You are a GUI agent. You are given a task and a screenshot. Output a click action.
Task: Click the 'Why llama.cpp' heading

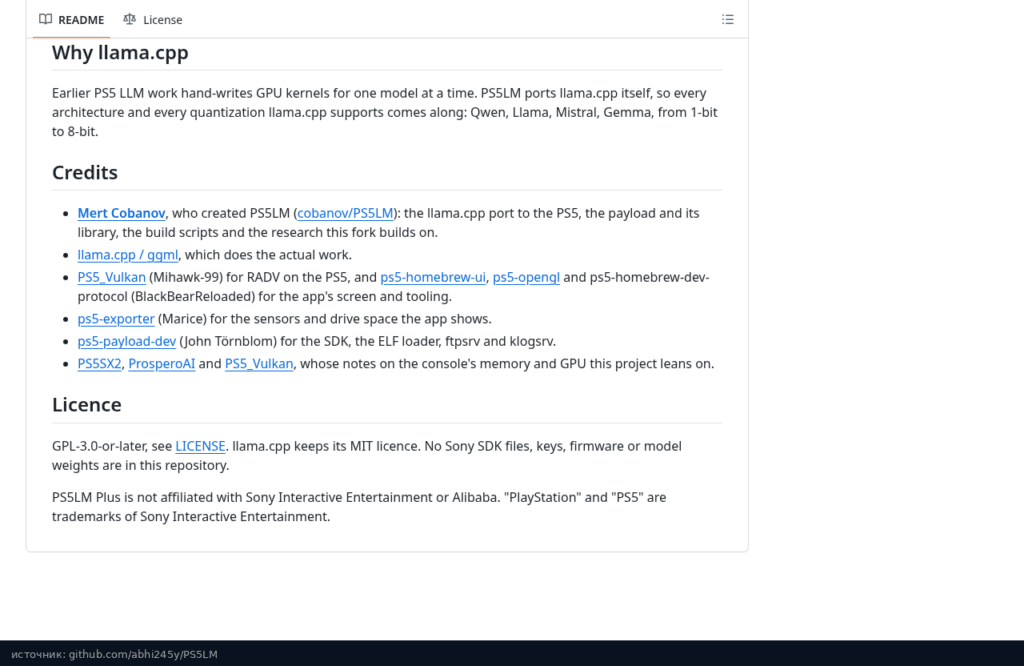(x=120, y=52)
